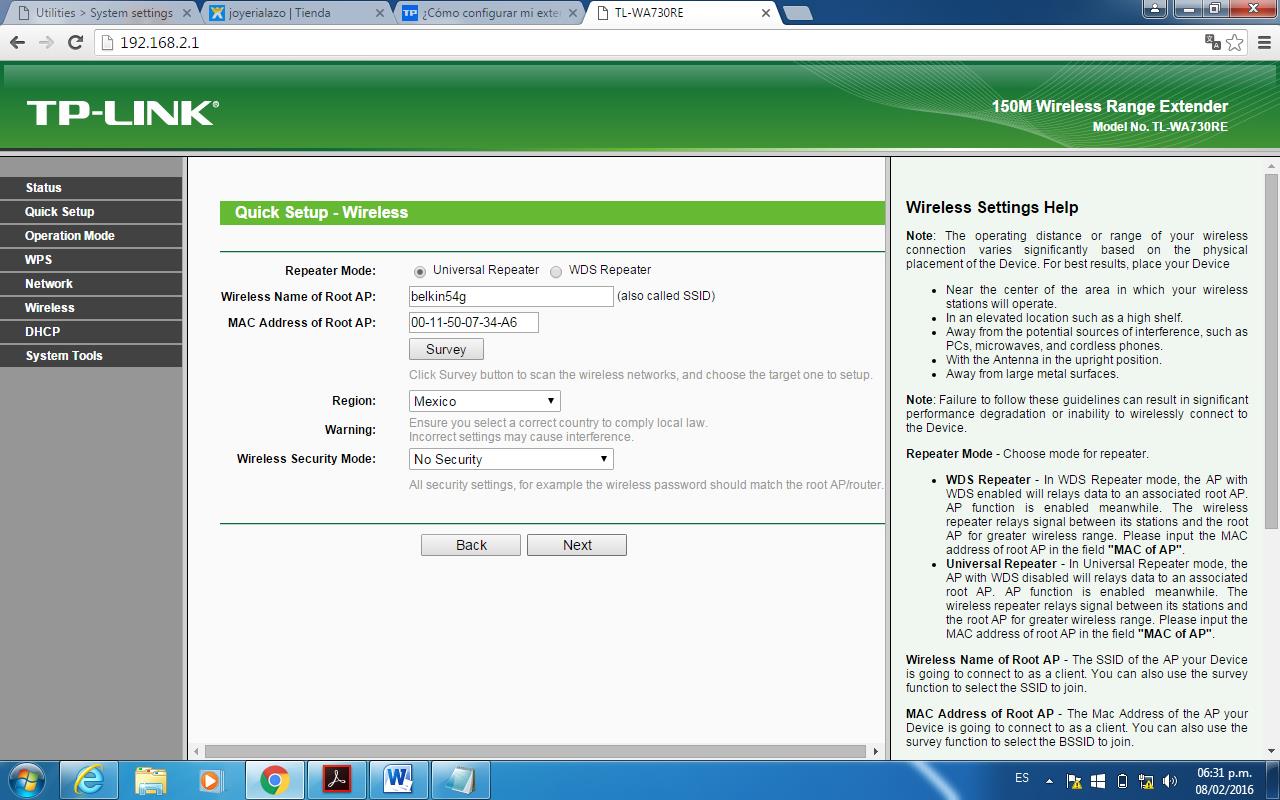The height and width of the screenshot is (800, 1280).
Task: Click the Back button
Action: 471,545
